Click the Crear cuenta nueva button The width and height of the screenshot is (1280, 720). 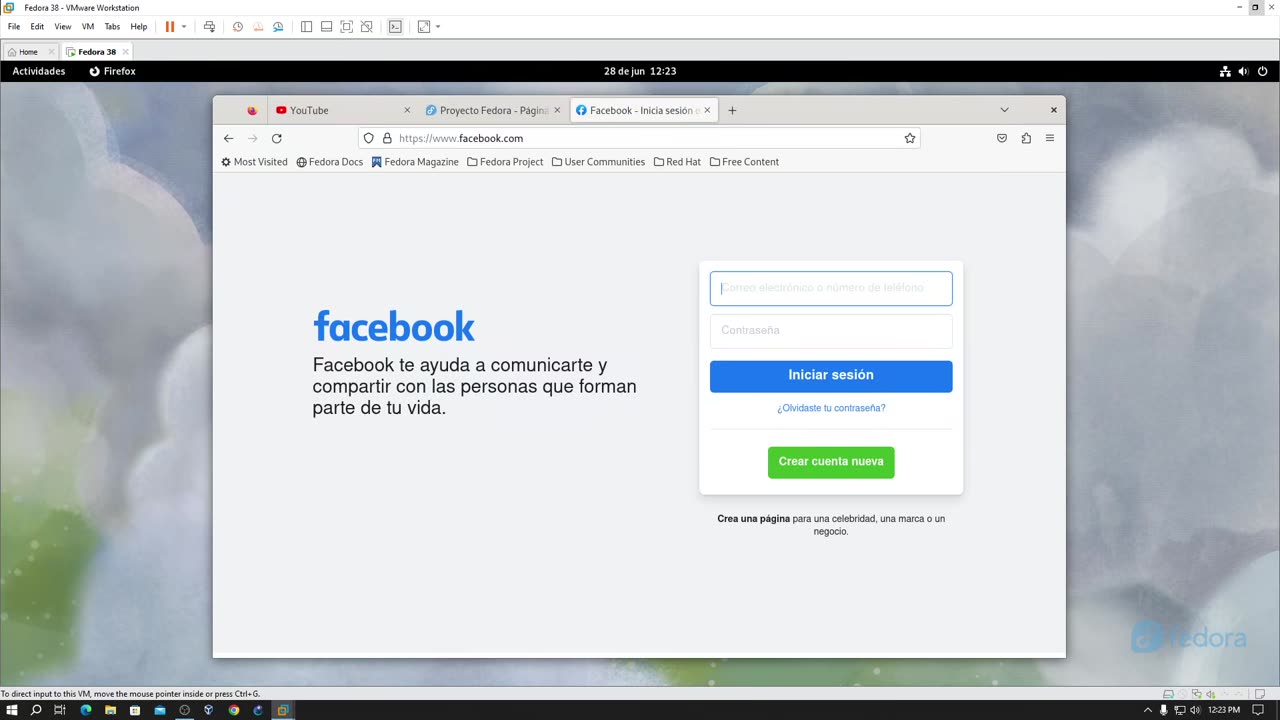(x=831, y=462)
